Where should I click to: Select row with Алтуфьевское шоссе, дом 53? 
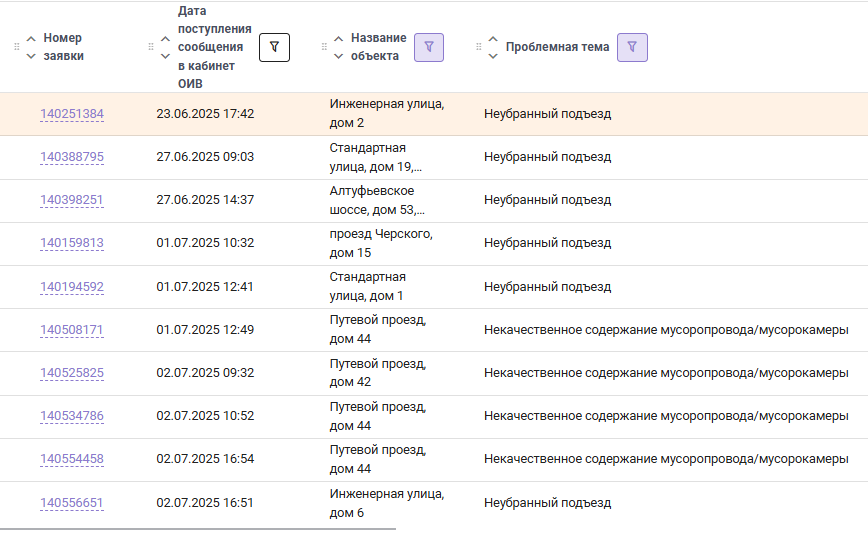pos(434,200)
